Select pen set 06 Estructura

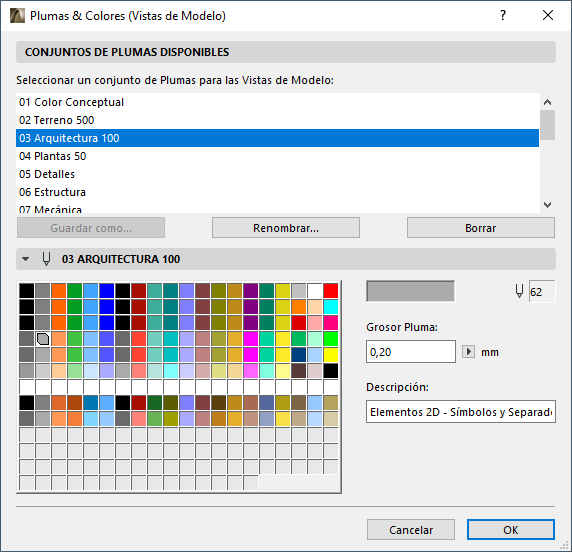(x=277, y=192)
